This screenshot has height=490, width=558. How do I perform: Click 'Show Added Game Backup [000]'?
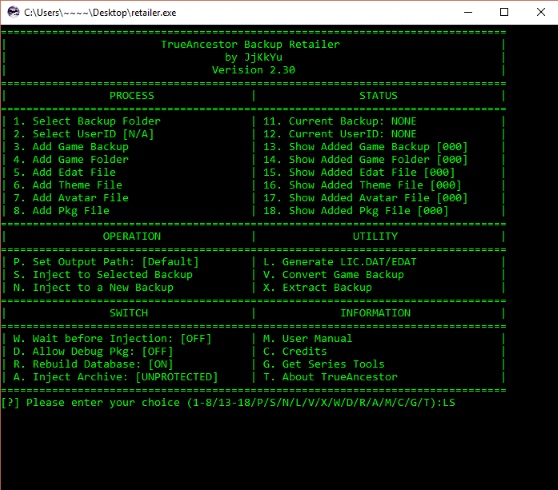coord(365,147)
